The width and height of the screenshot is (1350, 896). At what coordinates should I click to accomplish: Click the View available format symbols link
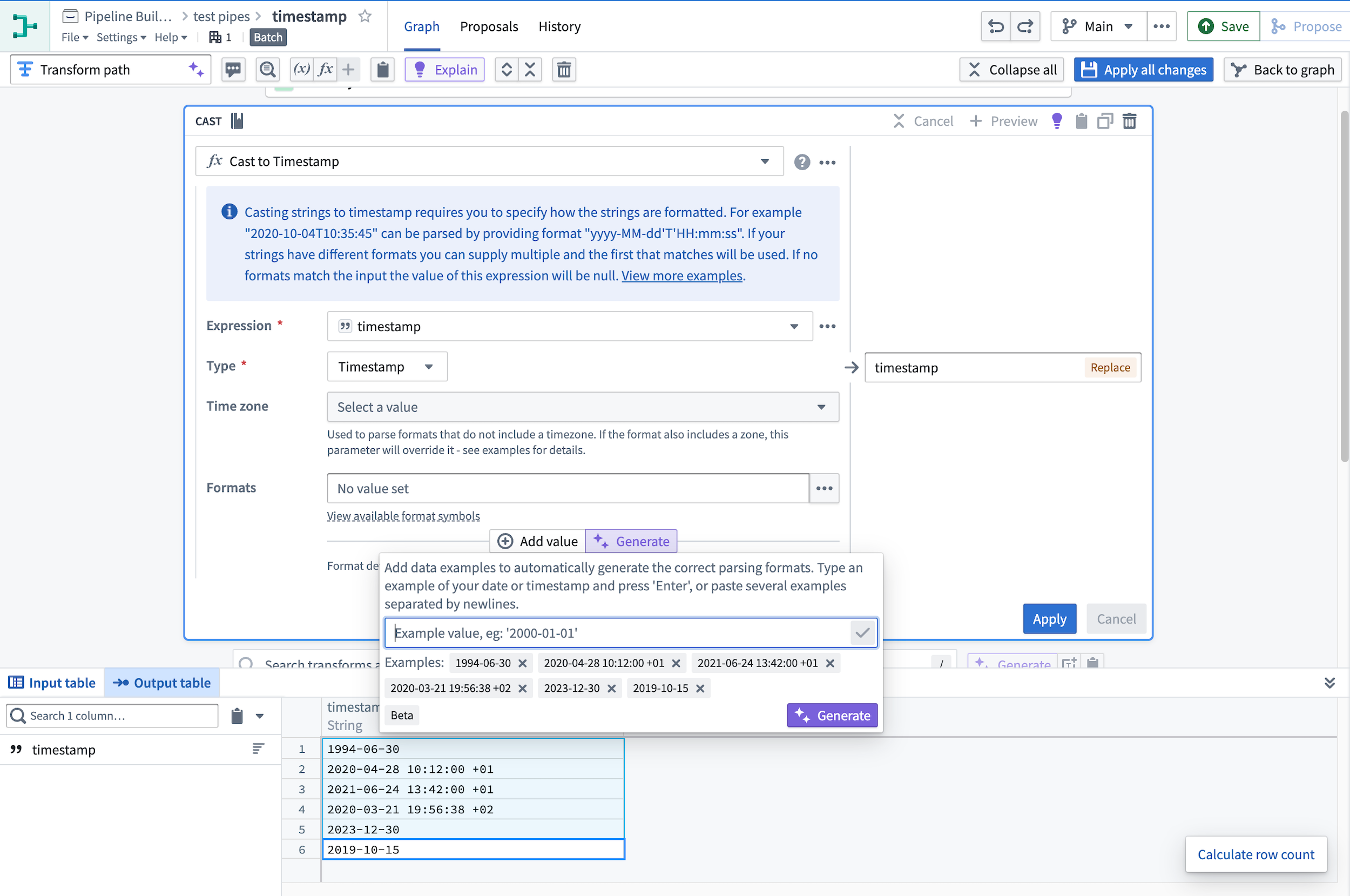coord(404,515)
